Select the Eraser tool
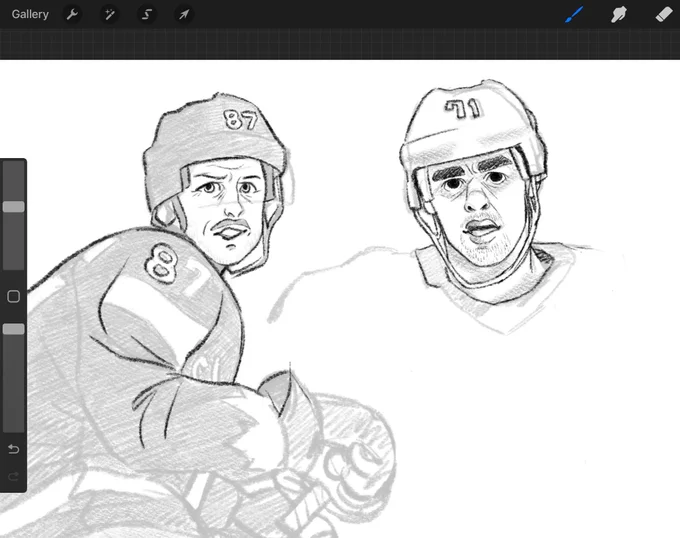680x538 pixels. [664, 14]
